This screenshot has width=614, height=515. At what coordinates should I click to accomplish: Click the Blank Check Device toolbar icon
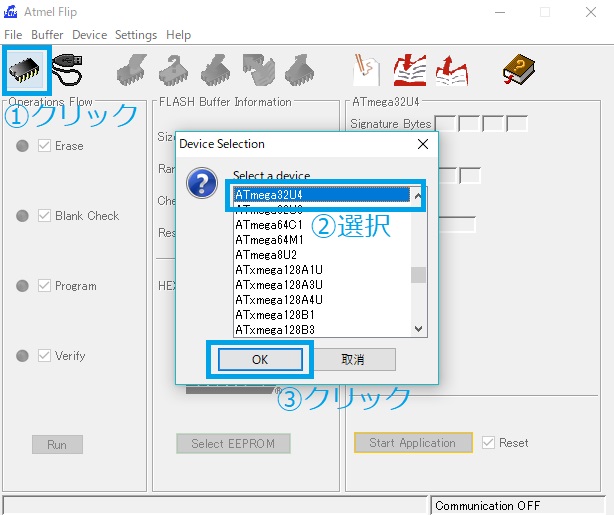174,70
